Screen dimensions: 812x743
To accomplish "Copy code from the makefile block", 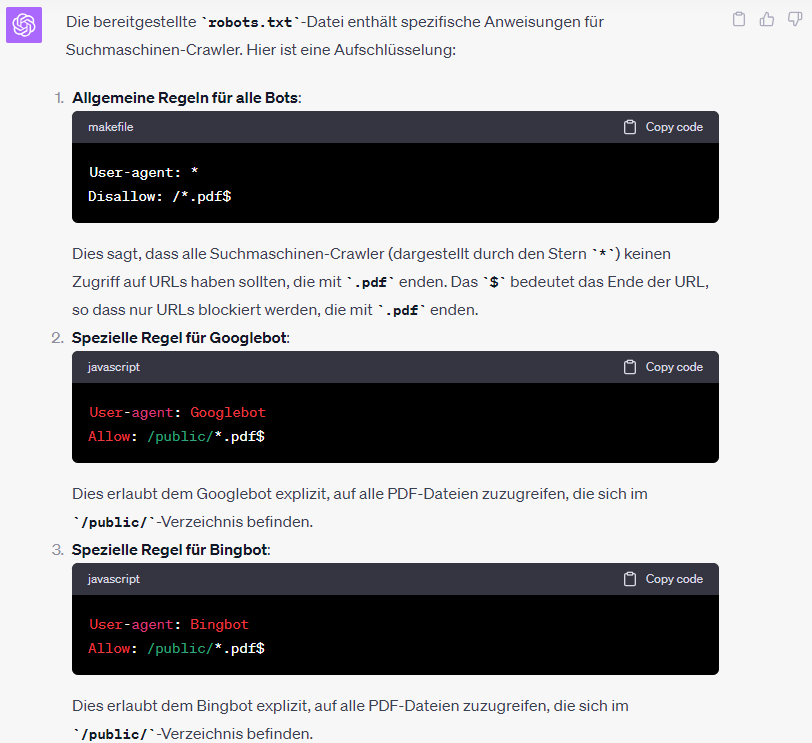I will (x=663, y=127).
